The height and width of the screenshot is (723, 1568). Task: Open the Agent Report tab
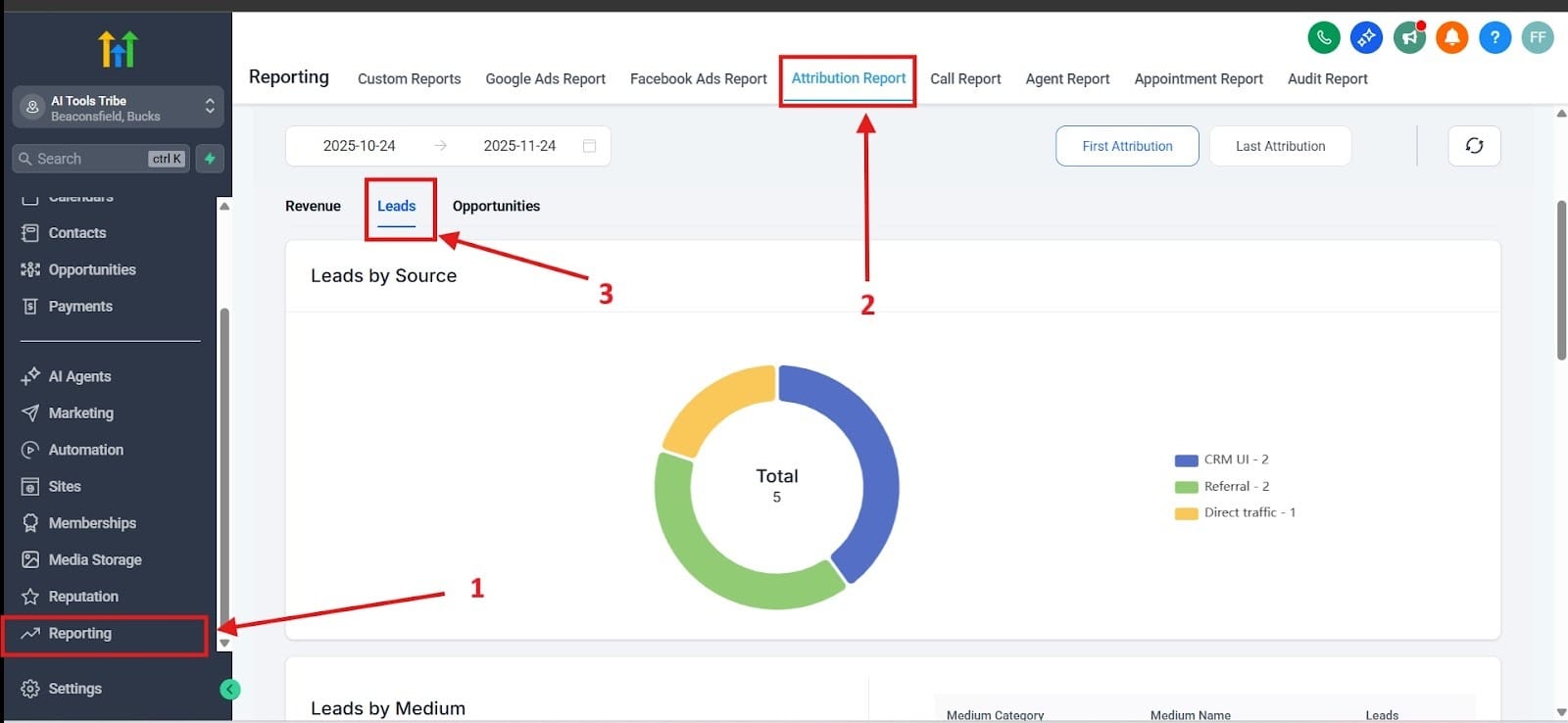(1067, 78)
